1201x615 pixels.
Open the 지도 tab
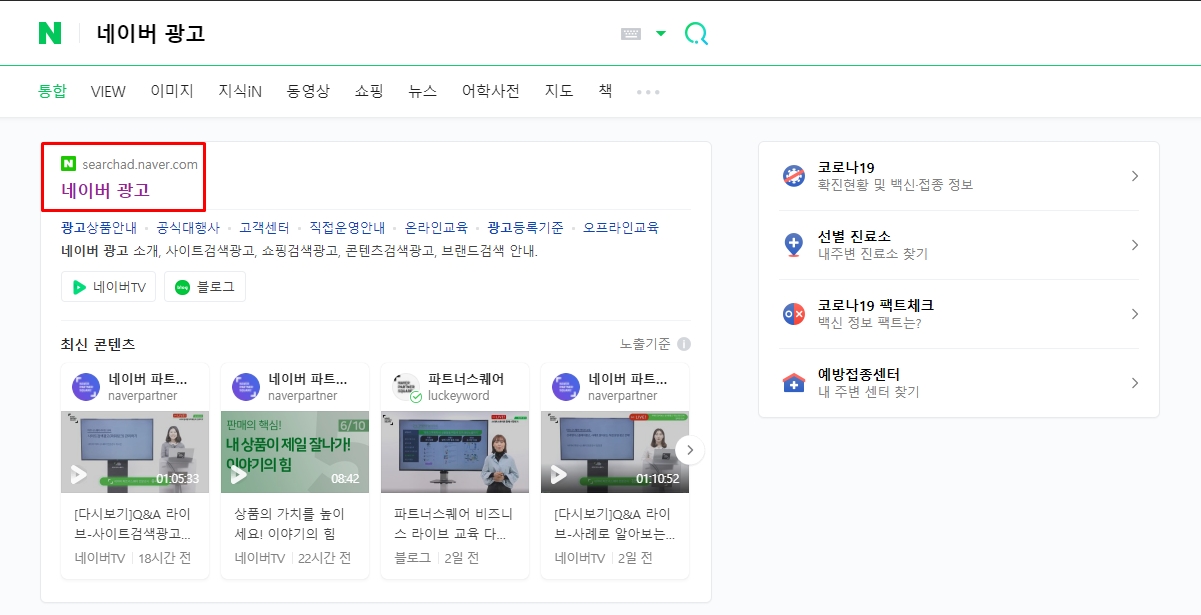point(559,91)
